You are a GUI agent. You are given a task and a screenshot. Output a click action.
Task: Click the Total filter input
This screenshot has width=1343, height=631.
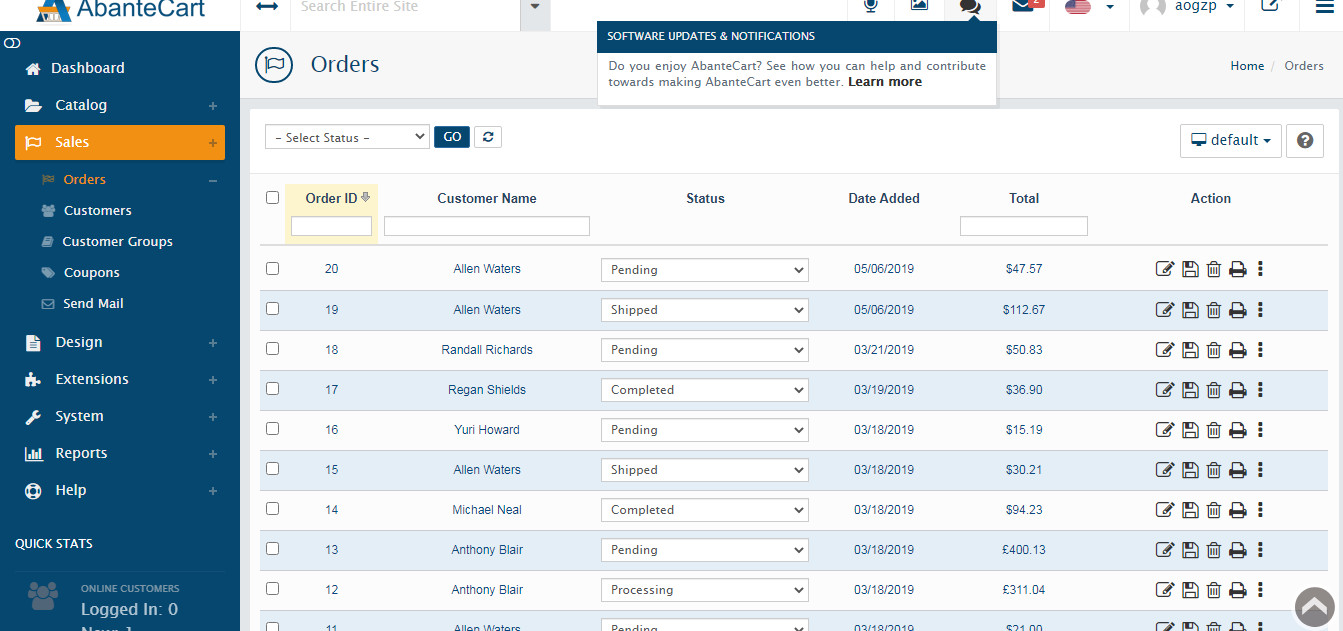pyautogui.click(x=1024, y=227)
